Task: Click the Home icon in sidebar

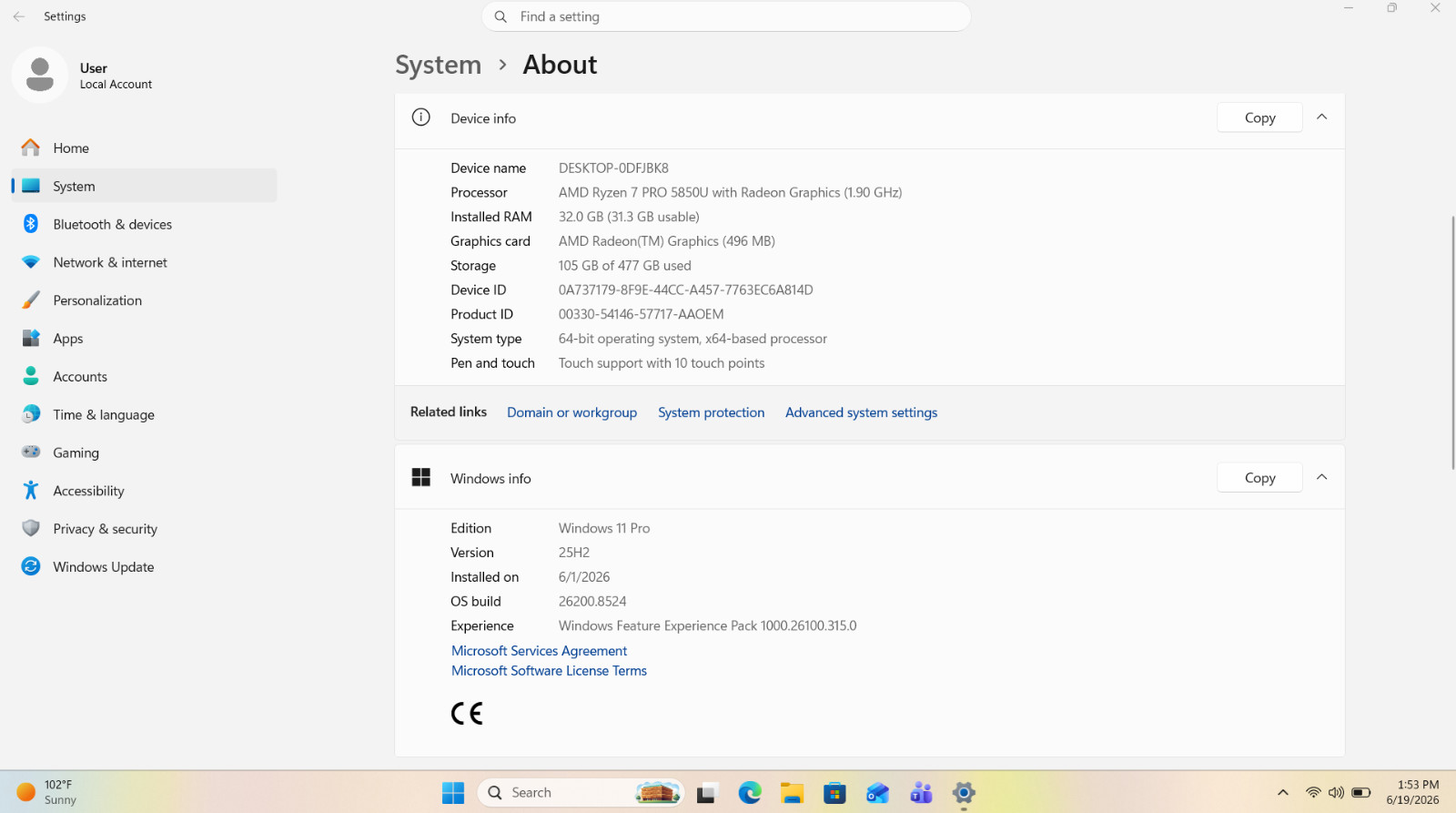Action: pos(31,147)
